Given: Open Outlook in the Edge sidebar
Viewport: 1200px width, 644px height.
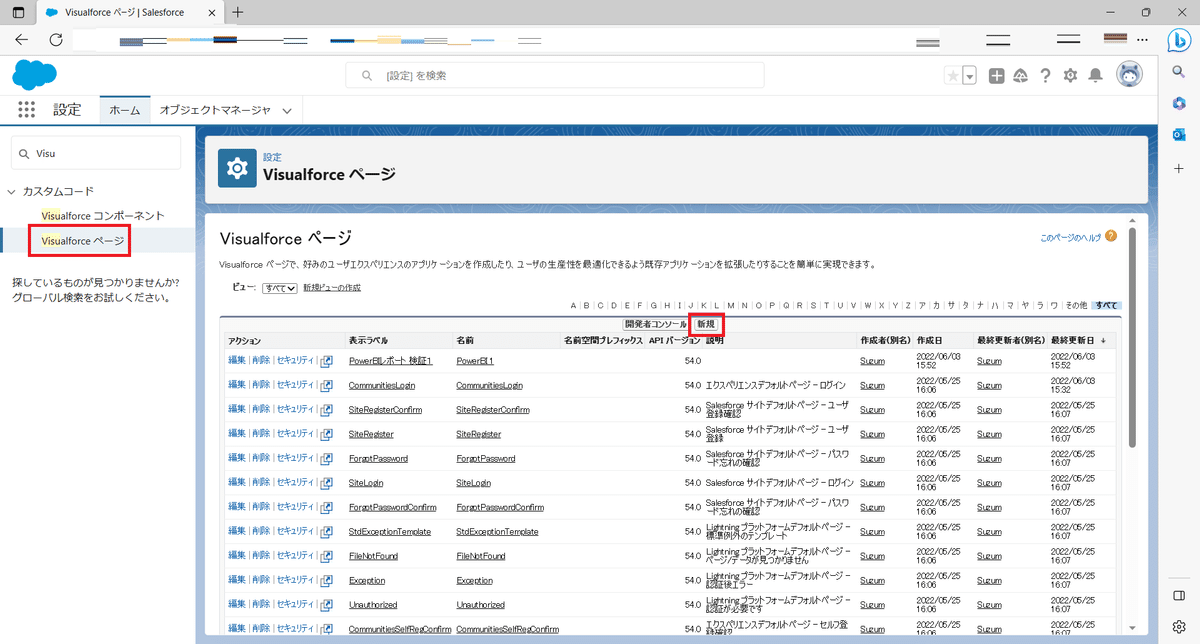Looking at the screenshot, I should point(1179,135).
